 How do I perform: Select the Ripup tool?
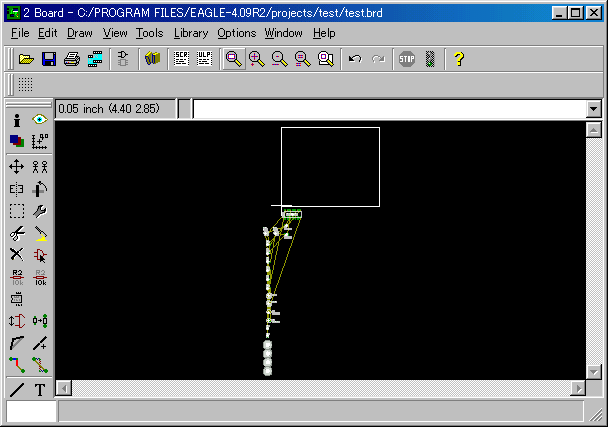click(40, 365)
